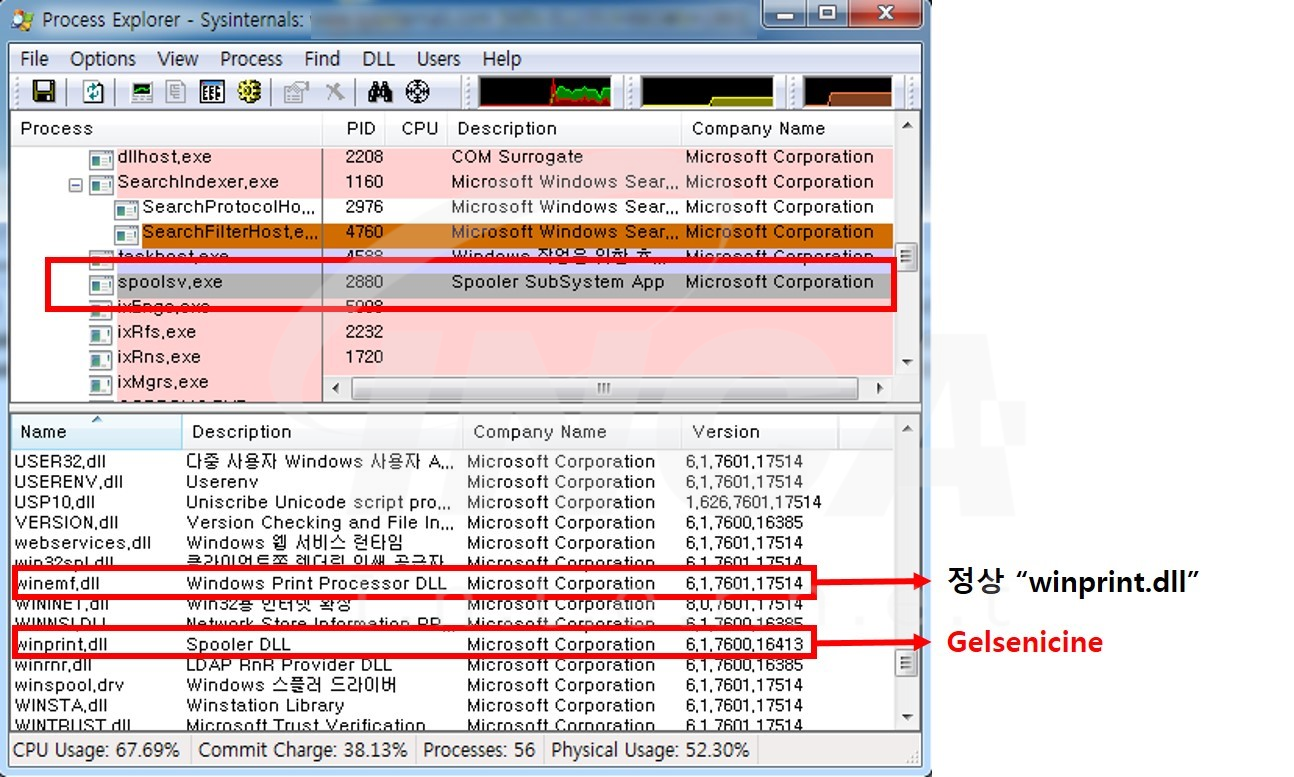
Task: Click the Process Explorer title bar icon
Action: [x=22, y=20]
